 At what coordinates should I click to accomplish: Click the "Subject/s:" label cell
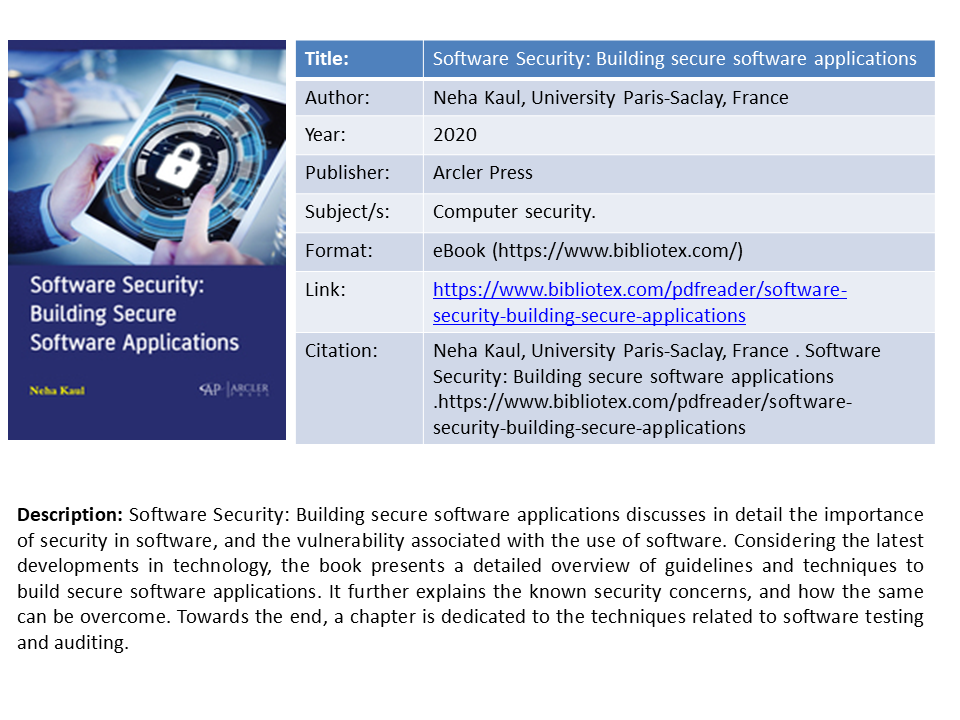pos(359,212)
